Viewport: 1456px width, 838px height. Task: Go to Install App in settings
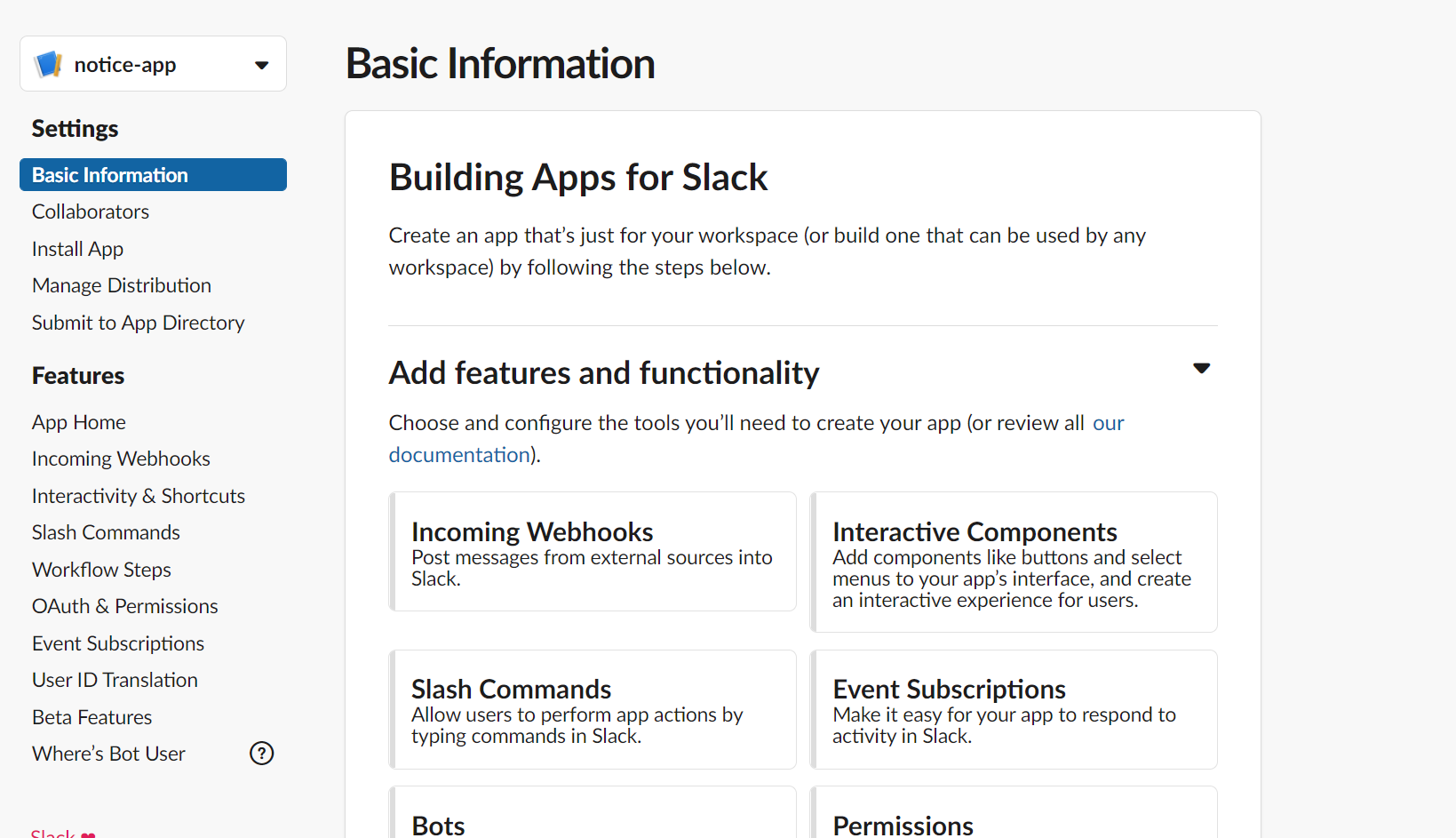77,249
